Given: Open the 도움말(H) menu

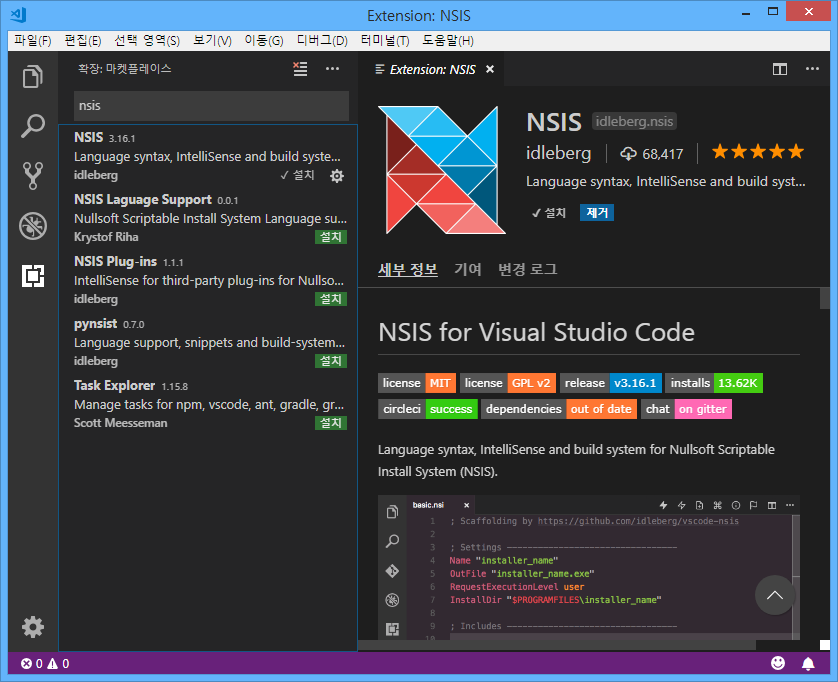Looking at the screenshot, I should [448, 41].
